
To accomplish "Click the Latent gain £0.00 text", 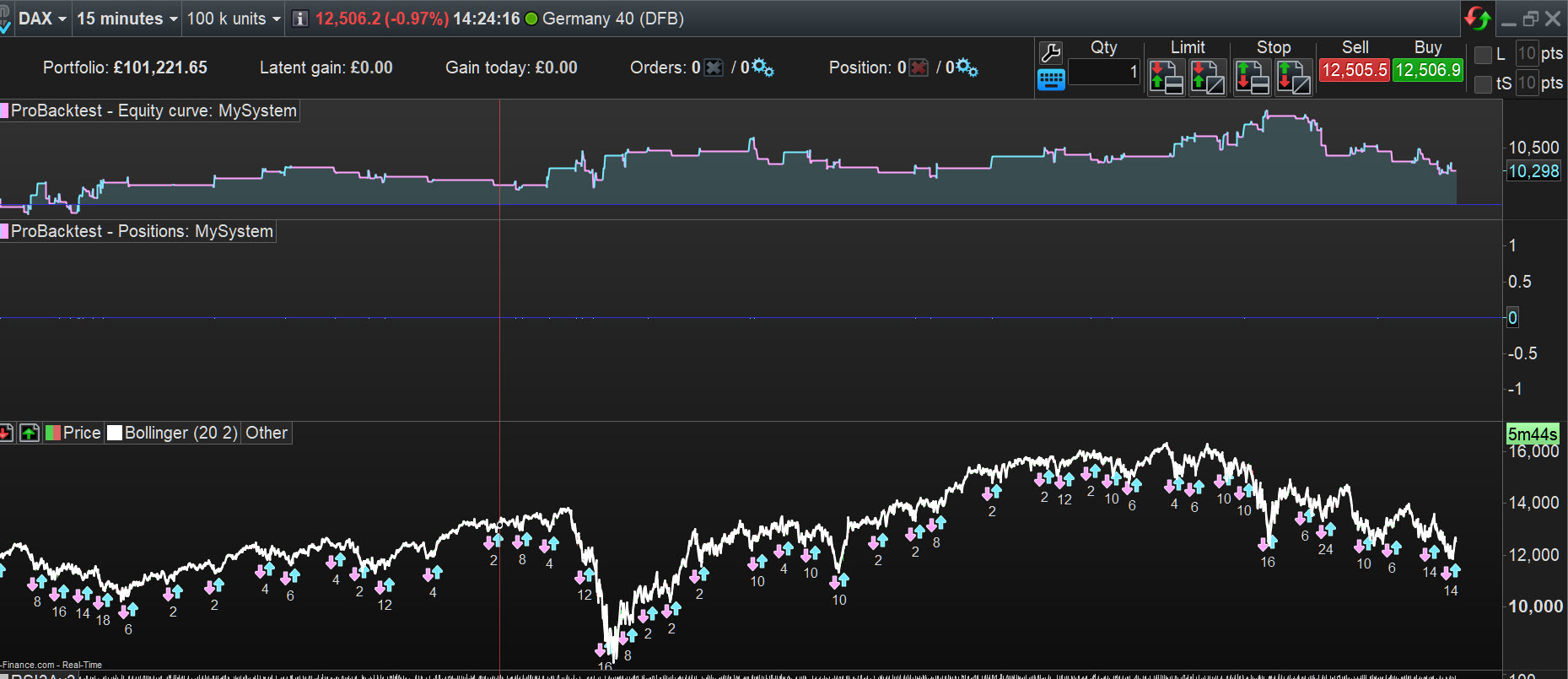I will 326,67.
